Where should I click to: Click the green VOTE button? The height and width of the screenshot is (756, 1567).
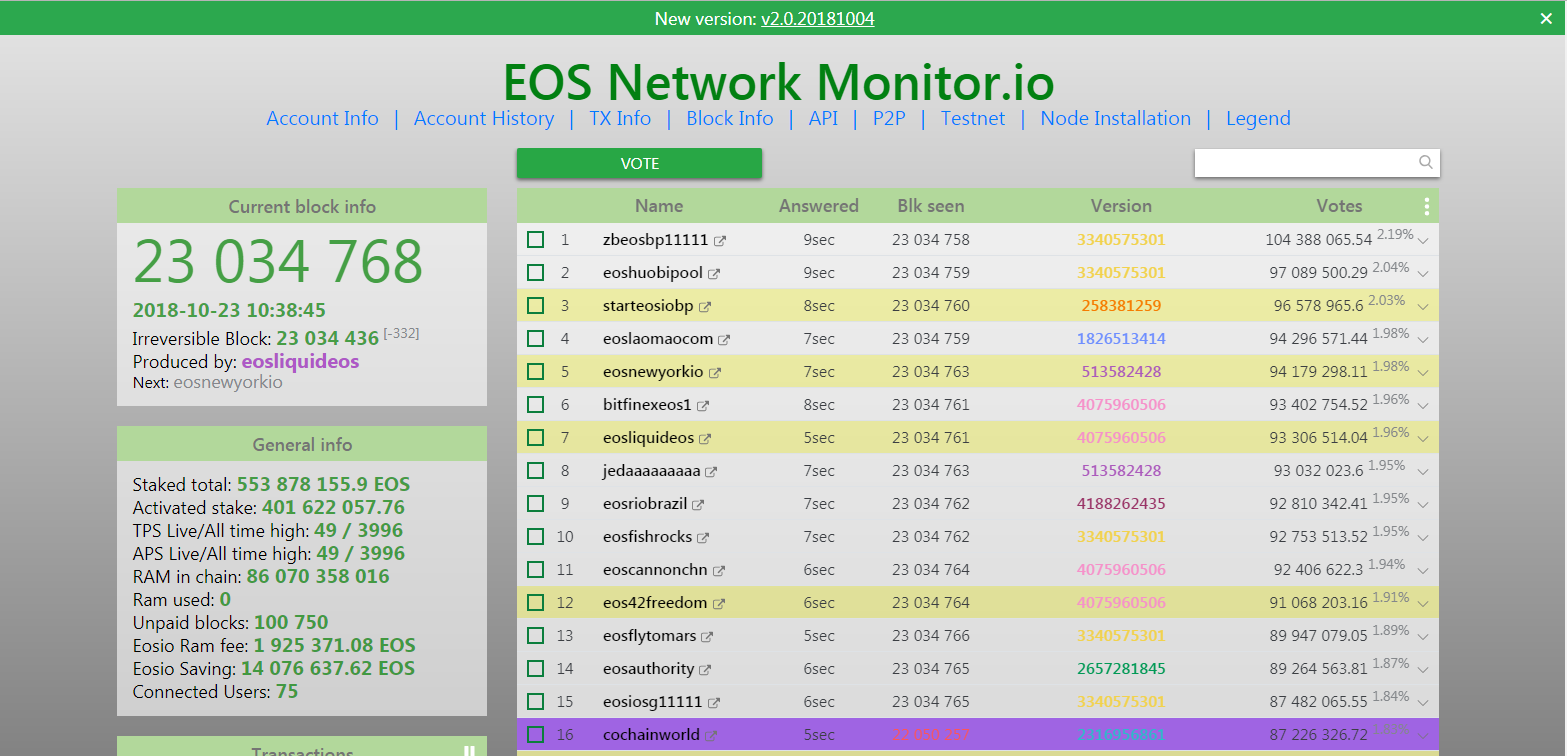point(639,164)
